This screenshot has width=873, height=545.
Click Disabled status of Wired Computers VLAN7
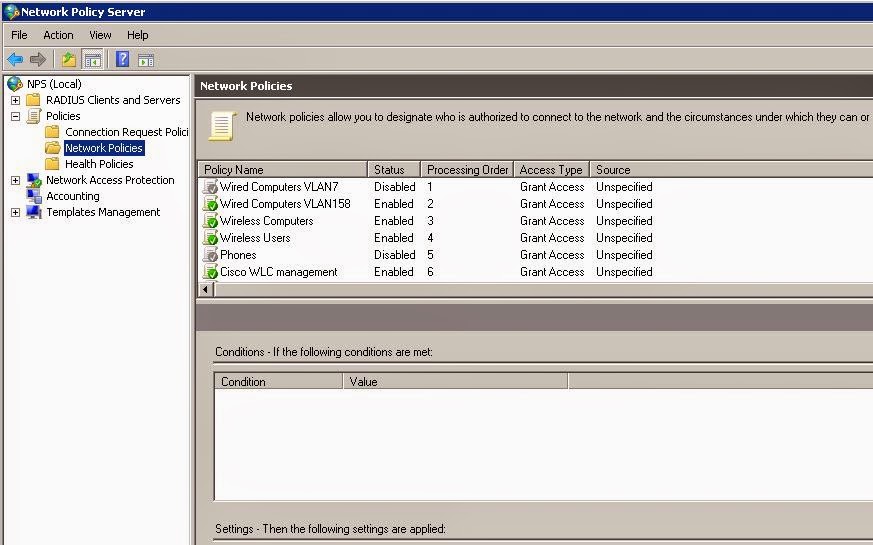[x=395, y=186]
